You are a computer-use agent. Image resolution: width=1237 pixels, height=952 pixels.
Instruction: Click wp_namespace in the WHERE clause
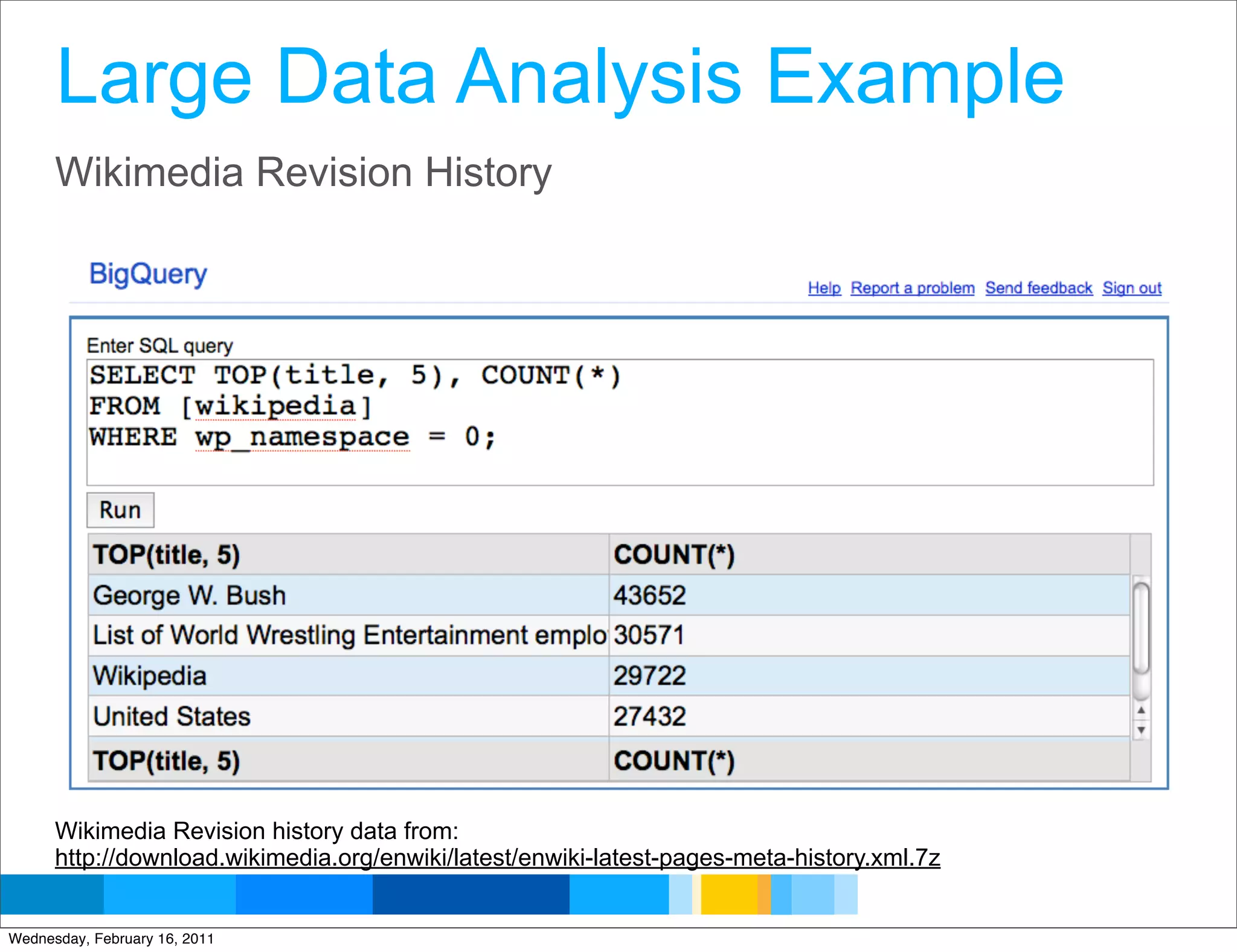[x=302, y=437]
